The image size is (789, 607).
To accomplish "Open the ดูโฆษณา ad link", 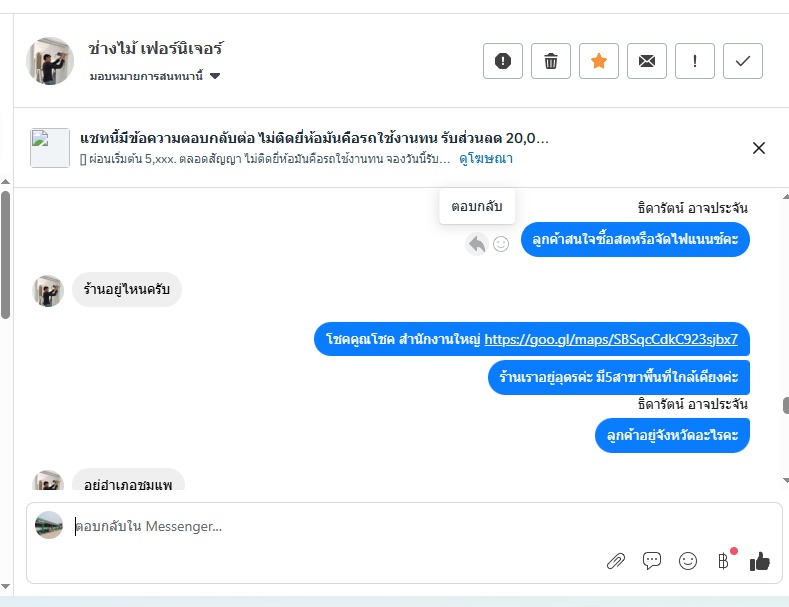I will point(486,159).
